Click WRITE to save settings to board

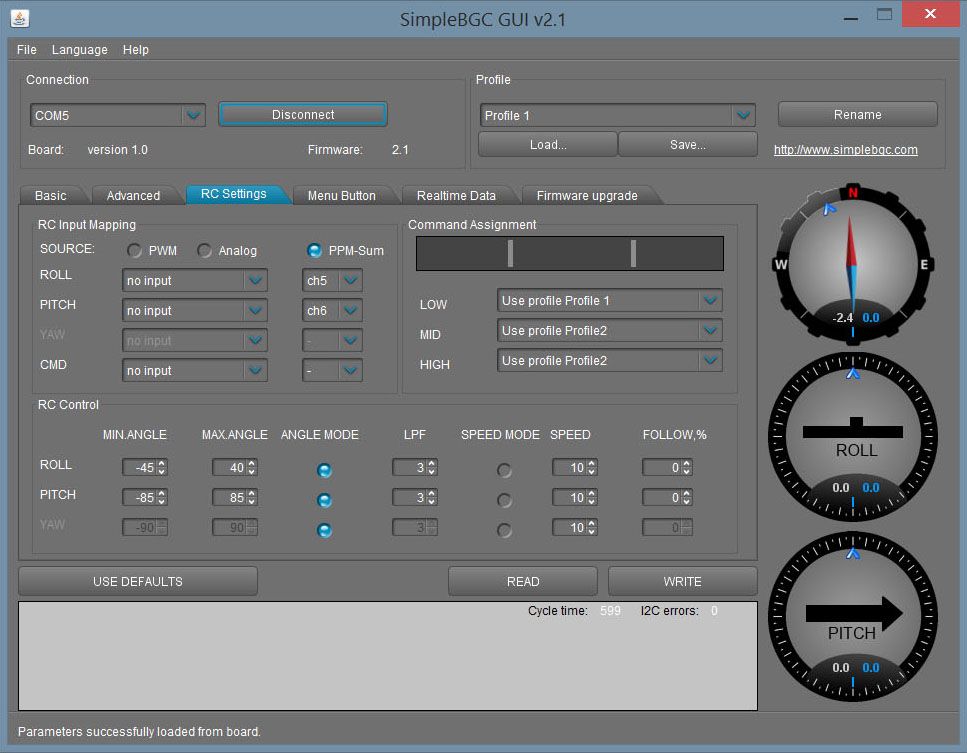683,581
